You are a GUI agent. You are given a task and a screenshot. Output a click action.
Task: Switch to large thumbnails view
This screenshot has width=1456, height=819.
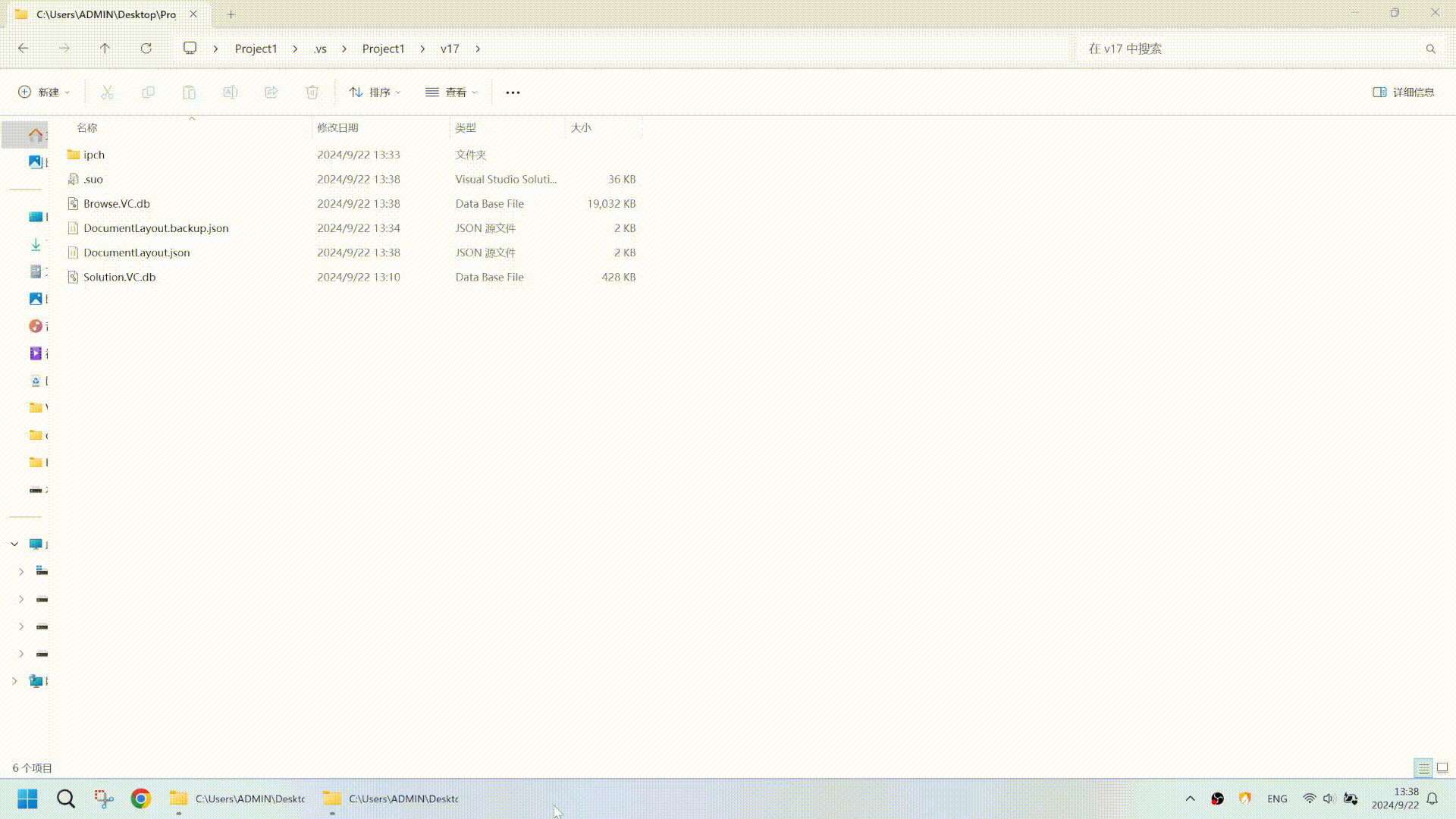tap(1442, 768)
